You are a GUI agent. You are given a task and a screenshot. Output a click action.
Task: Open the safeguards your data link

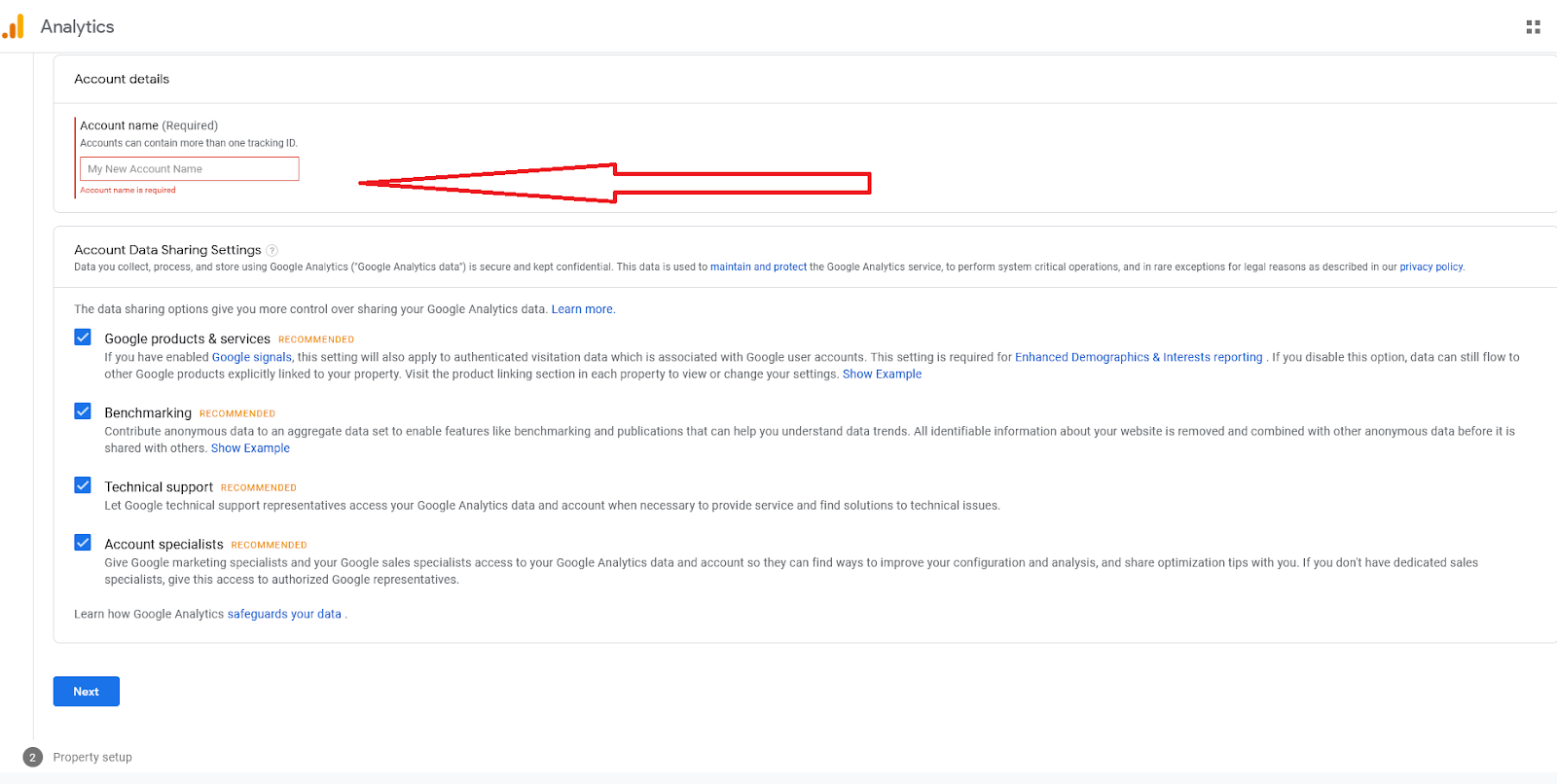(x=284, y=614)
